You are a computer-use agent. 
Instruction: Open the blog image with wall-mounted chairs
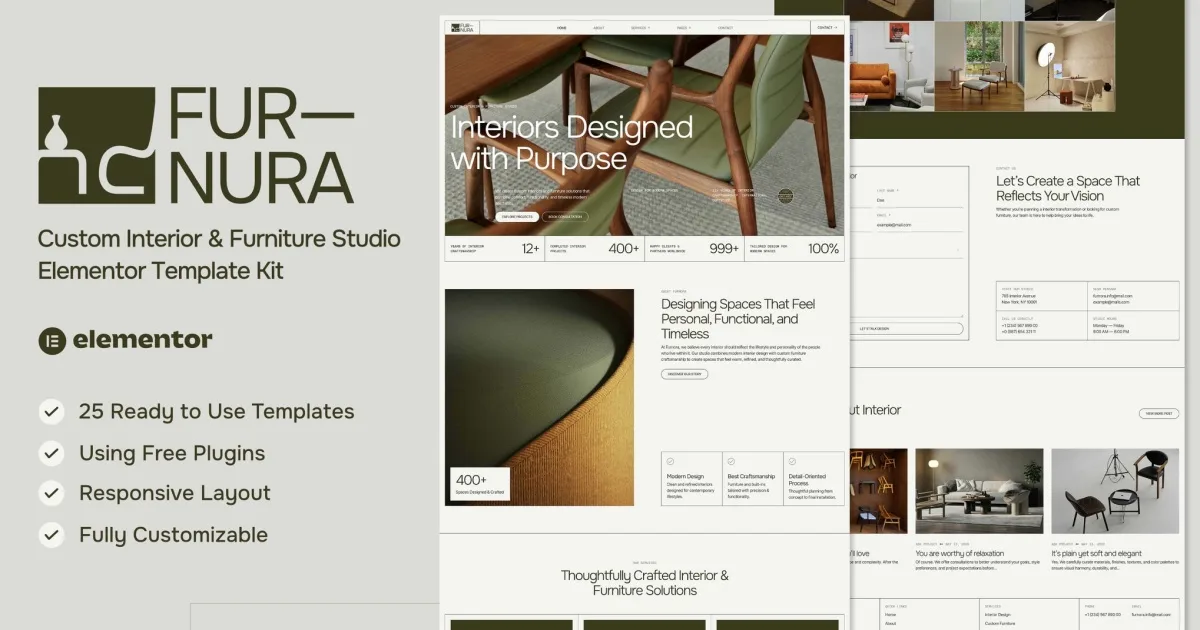878,491
